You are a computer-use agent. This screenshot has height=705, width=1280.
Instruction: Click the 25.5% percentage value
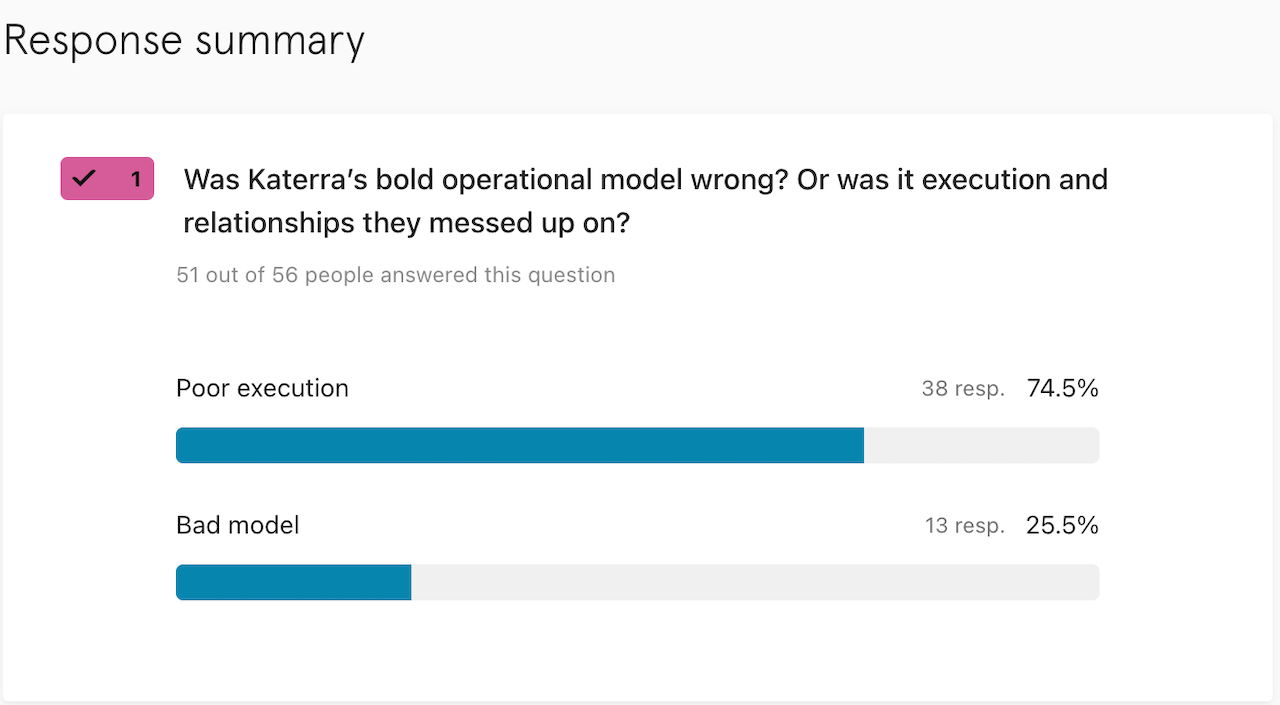tap(1063, 525)
